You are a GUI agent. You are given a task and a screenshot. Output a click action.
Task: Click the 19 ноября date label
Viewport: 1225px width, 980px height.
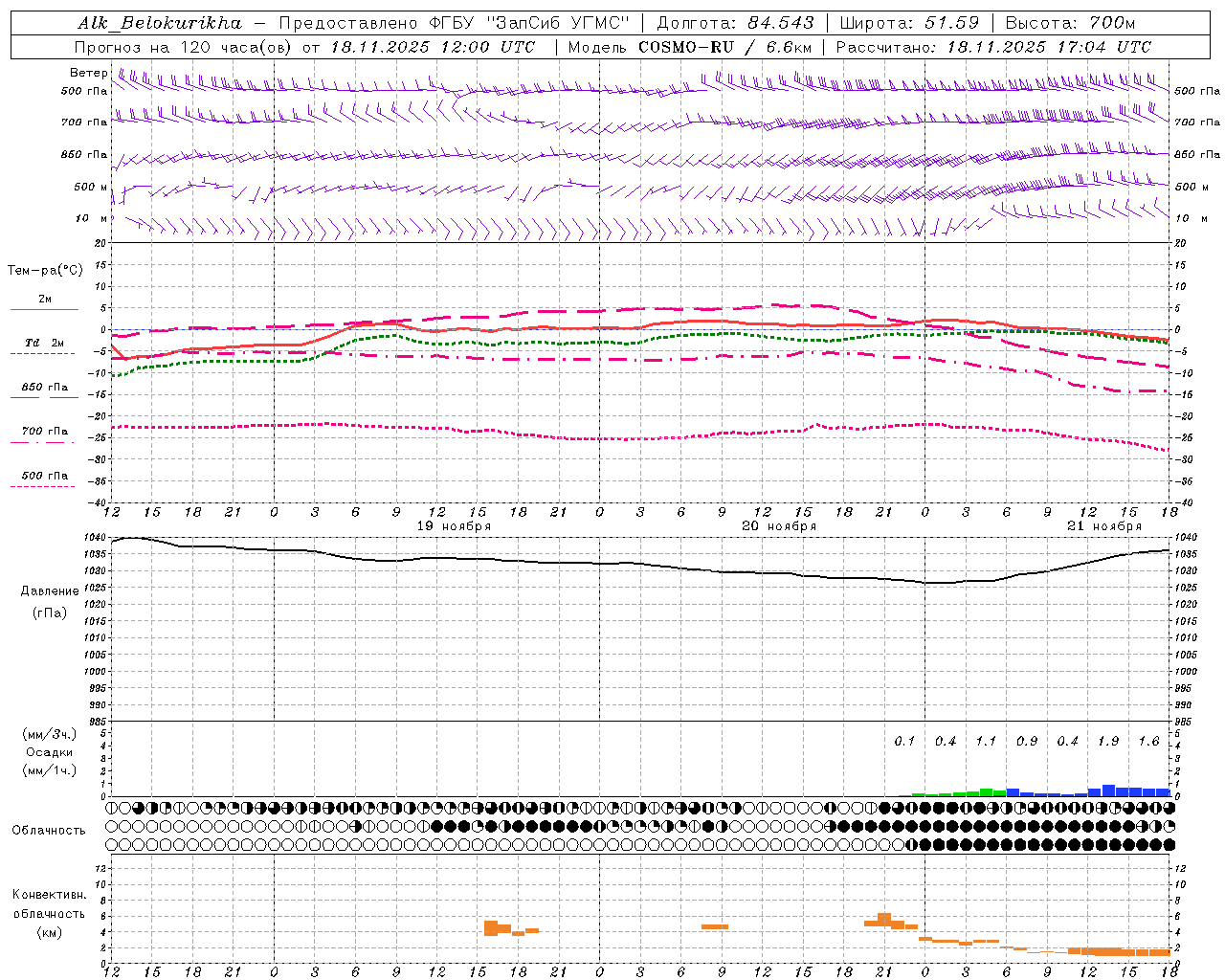pyautogui.click(x=454, y=526)
